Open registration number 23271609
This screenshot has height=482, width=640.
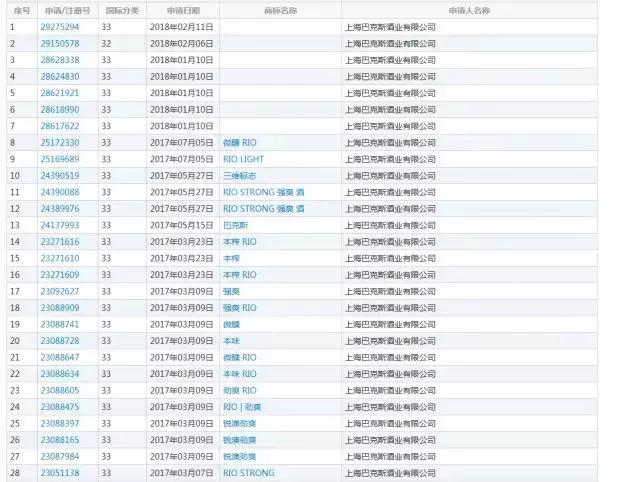pyautogui.click(x=60, y=275)
